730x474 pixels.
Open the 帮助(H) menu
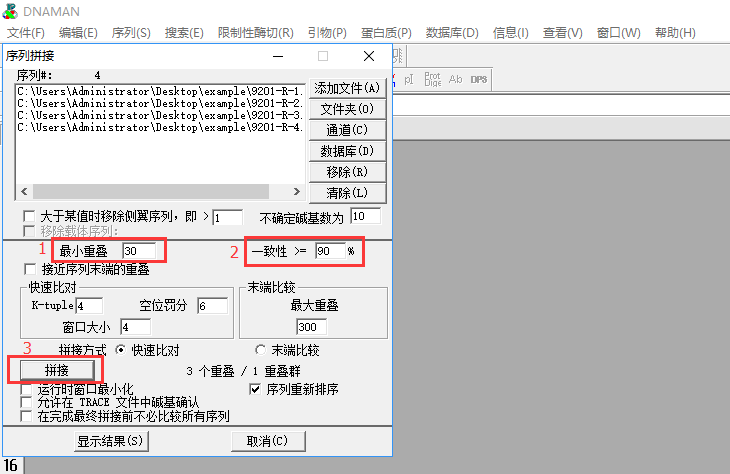coord(675,33)
